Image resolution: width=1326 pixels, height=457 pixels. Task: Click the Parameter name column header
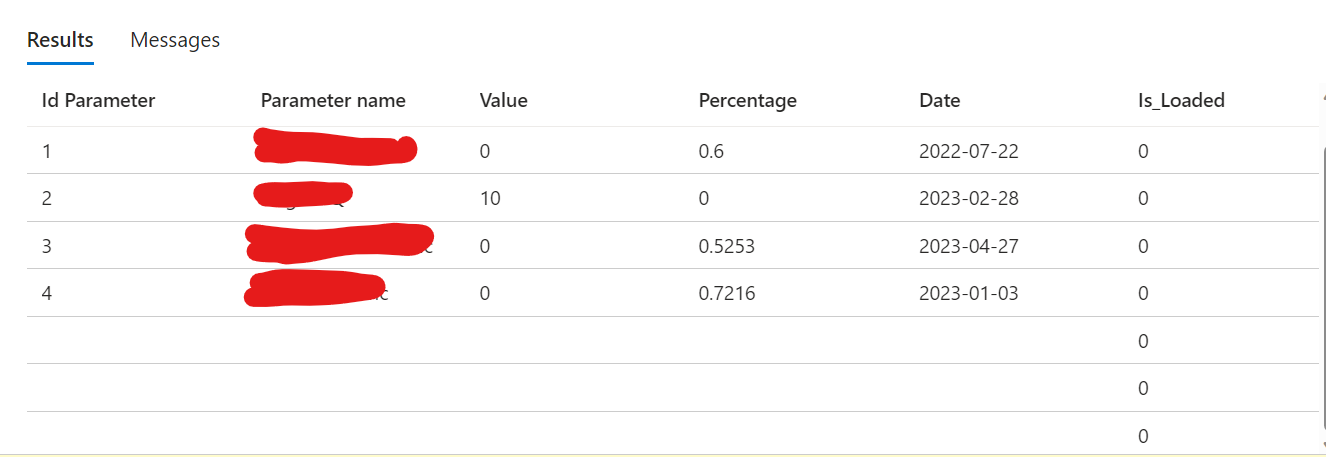[333, 100]
